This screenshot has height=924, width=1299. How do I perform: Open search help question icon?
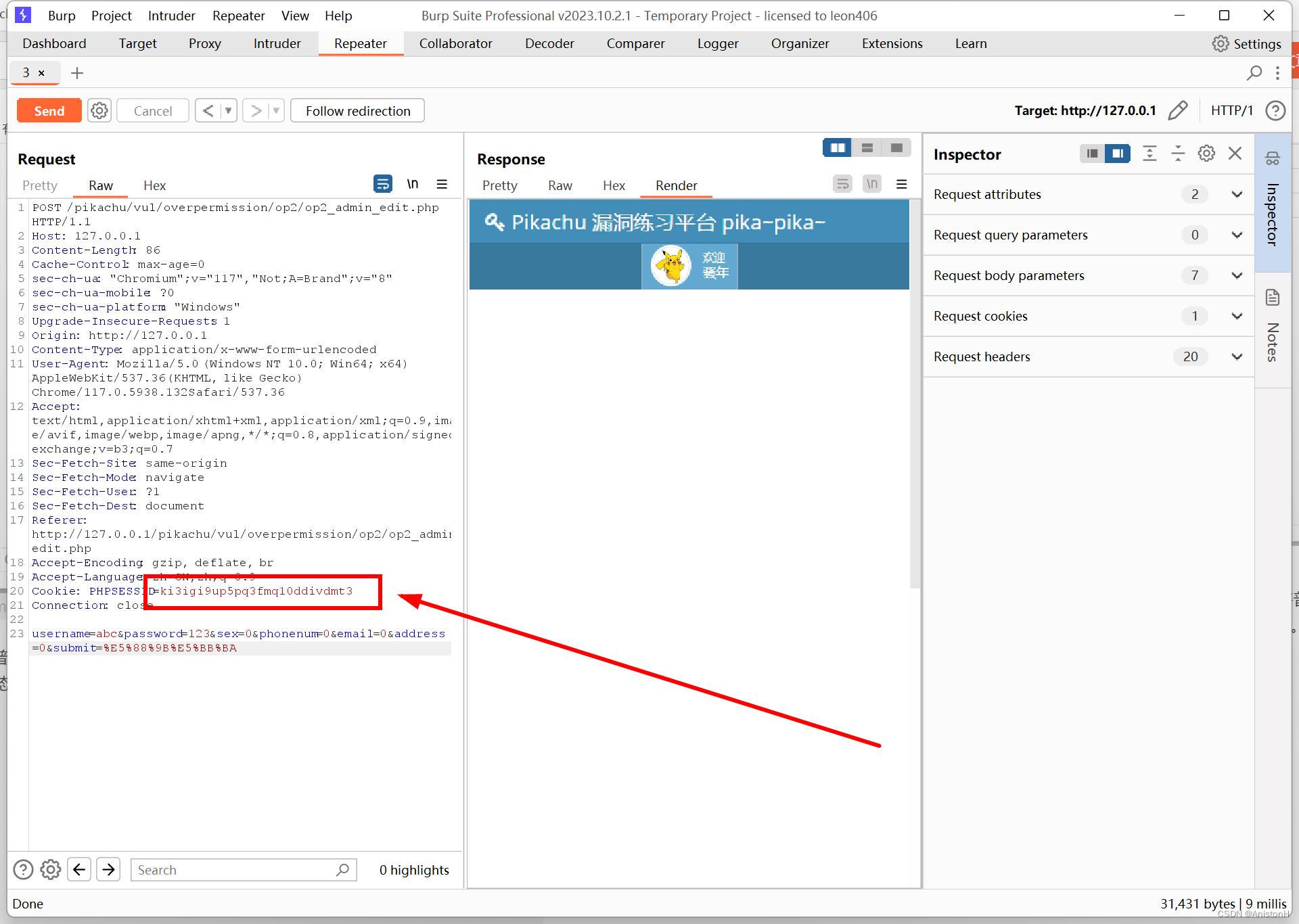point(23,869)
